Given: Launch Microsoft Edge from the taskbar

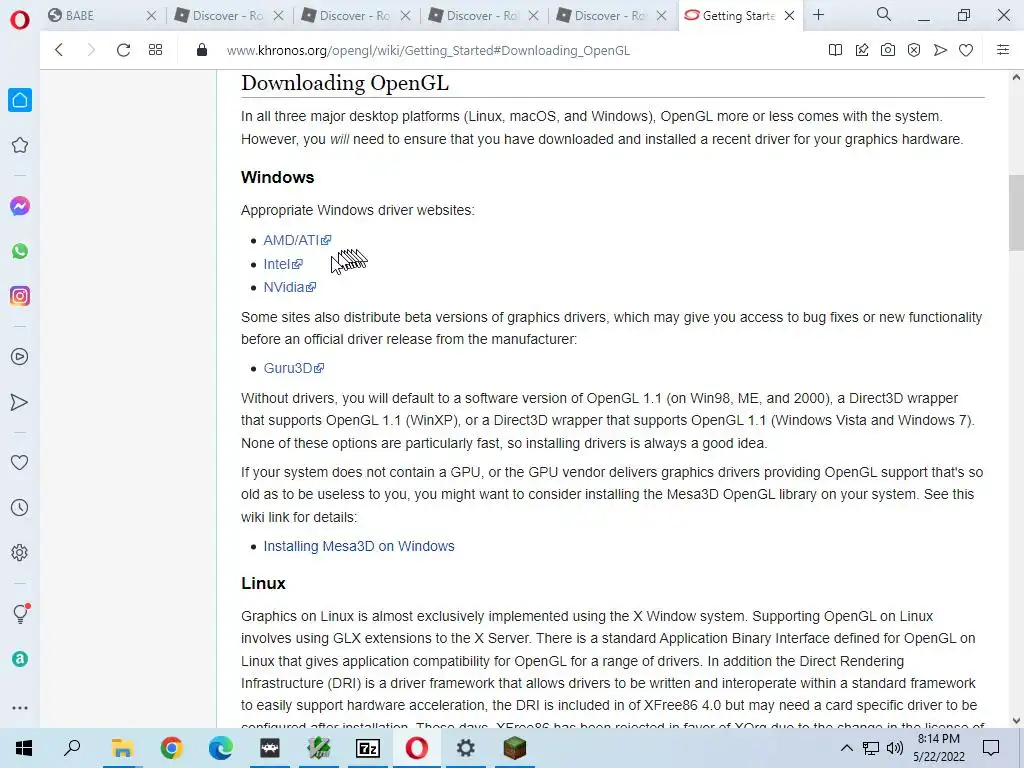Looking at the screenshot, I should pos(221,748).
